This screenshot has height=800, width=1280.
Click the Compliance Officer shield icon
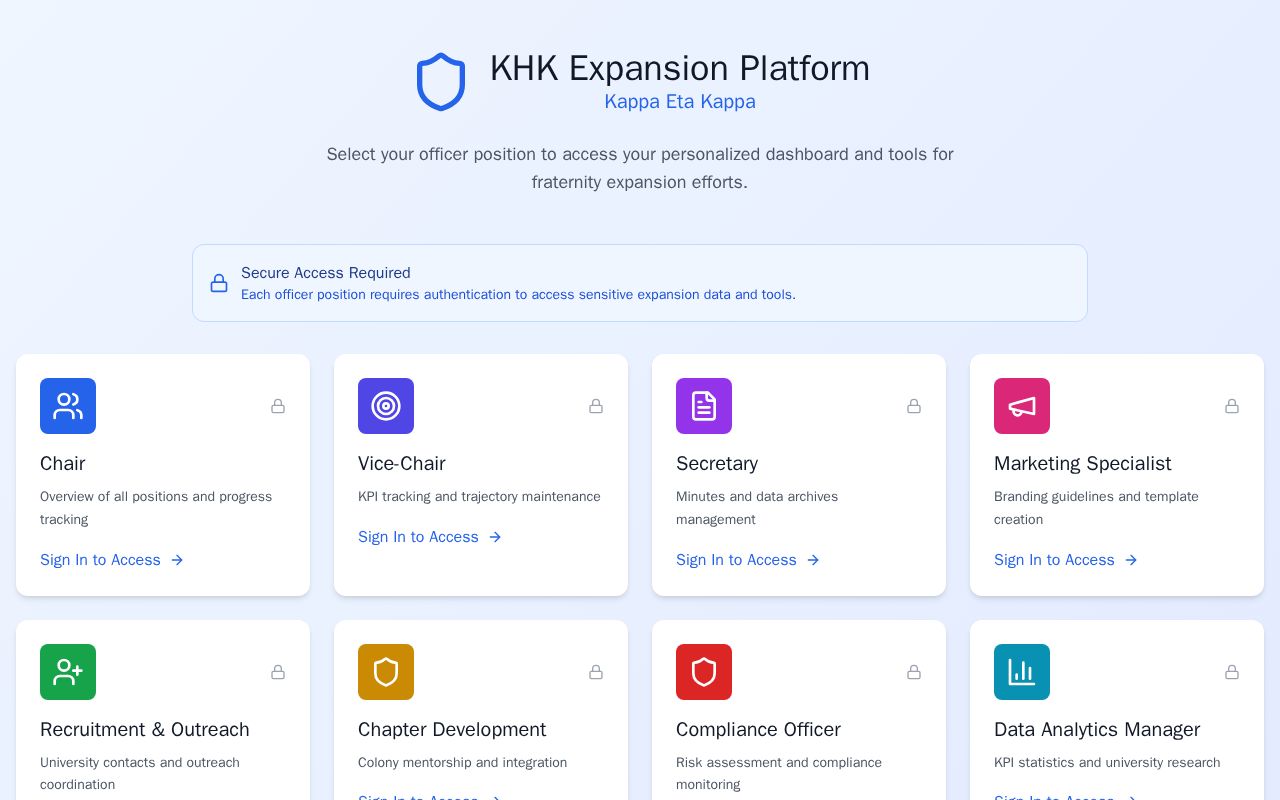pyautogui.click(x=704, y=672)
